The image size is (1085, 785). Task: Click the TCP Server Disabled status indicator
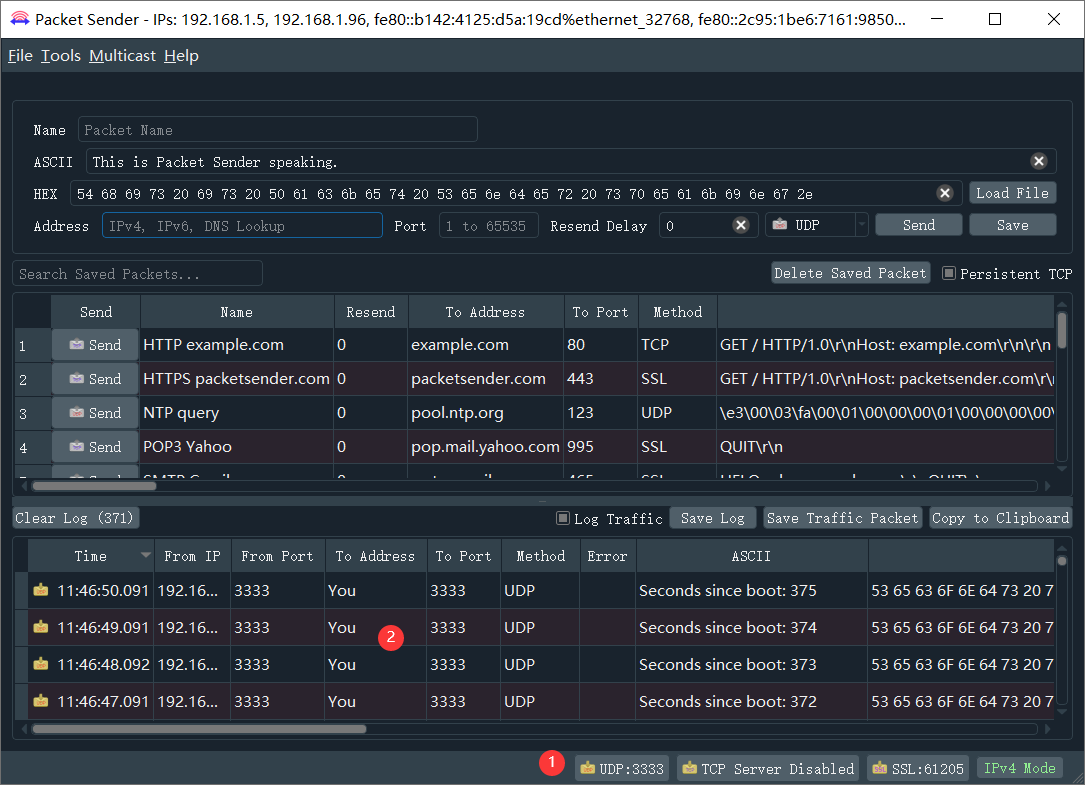[768, 768]
